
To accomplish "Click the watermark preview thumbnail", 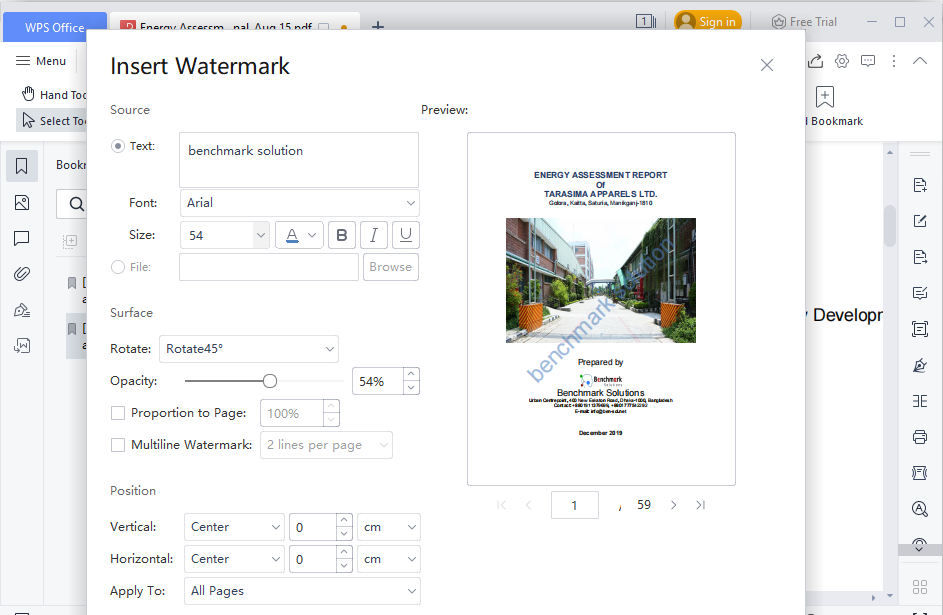I will click(601, 309).
